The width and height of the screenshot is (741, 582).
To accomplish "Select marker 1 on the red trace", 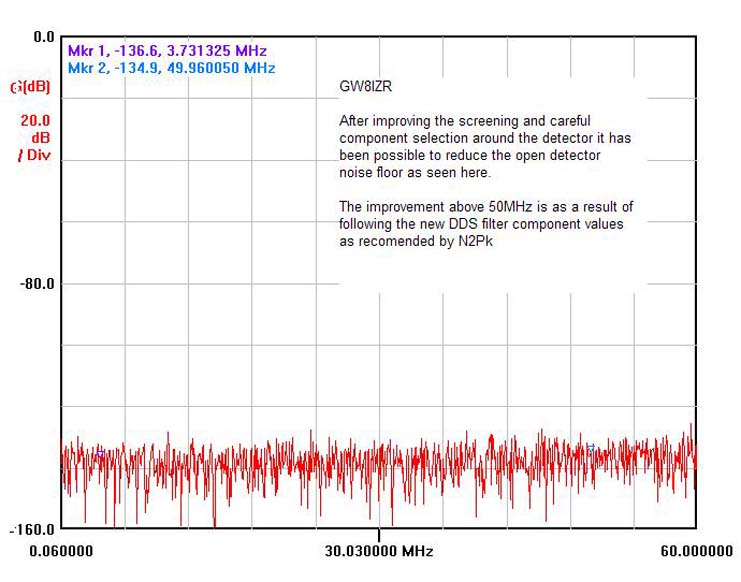I will (99, 453).
